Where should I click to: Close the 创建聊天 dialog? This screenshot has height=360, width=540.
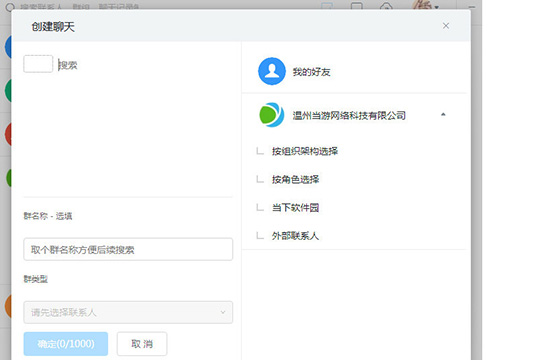(x=446, y=26)
